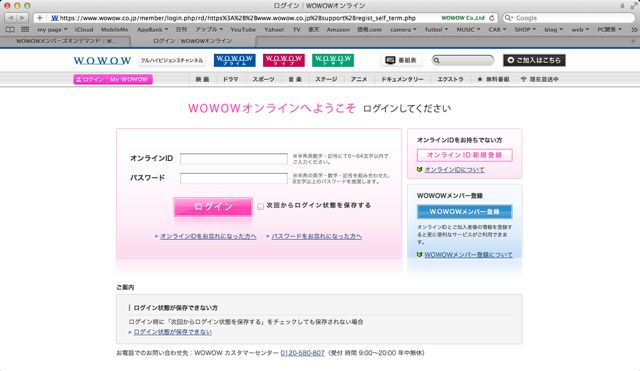Open the ステージ navigation item
Image resolution: width=640 pixels, height=371 pixels.
point(326,79)
